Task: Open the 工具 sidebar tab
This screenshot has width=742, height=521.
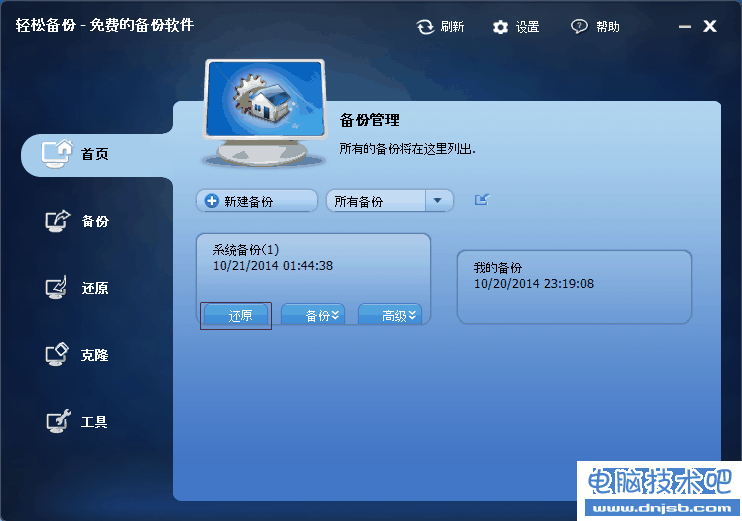Action: pos(77,421)
